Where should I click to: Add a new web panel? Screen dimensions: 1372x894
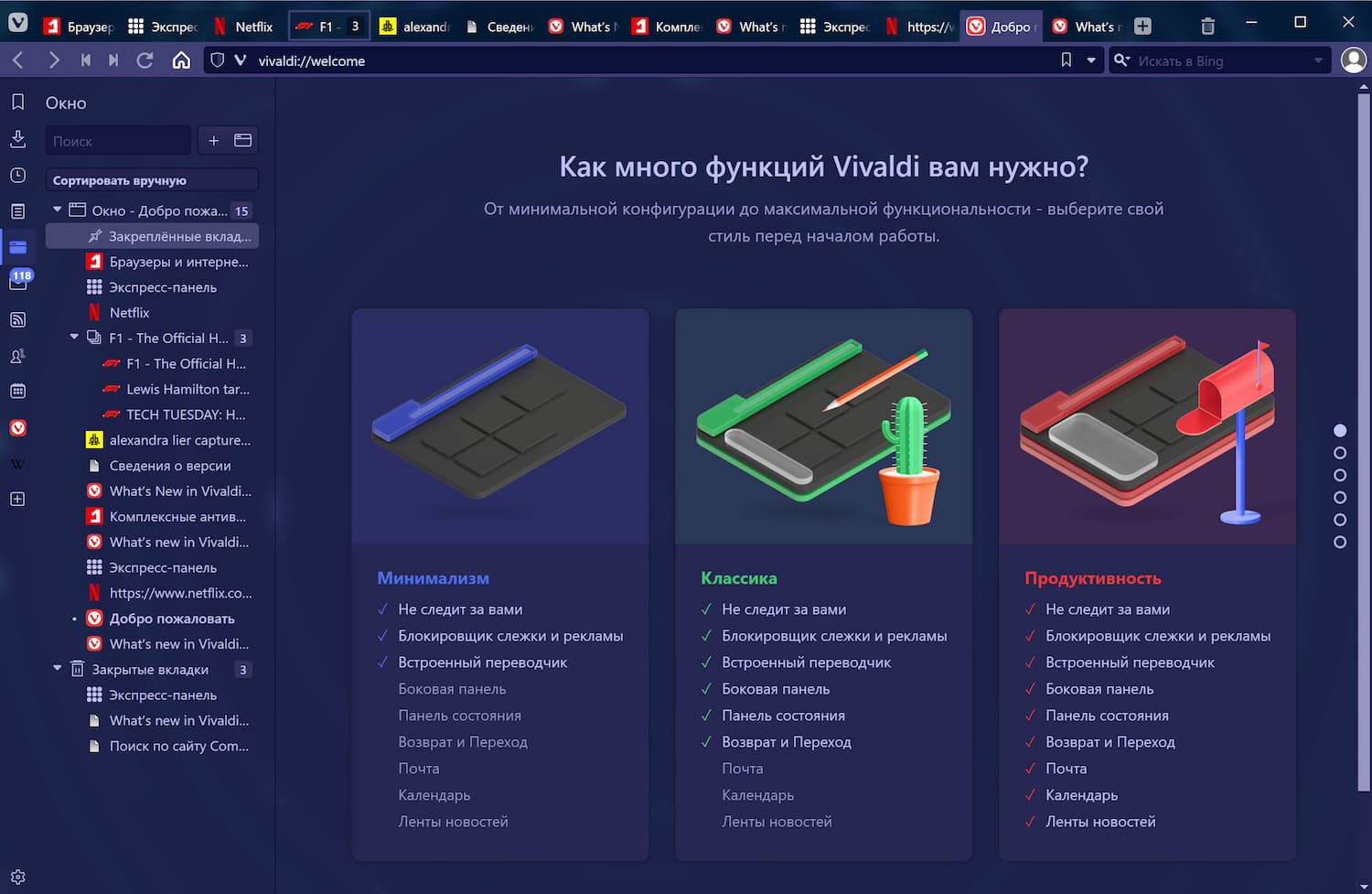[x=17, y=500]
